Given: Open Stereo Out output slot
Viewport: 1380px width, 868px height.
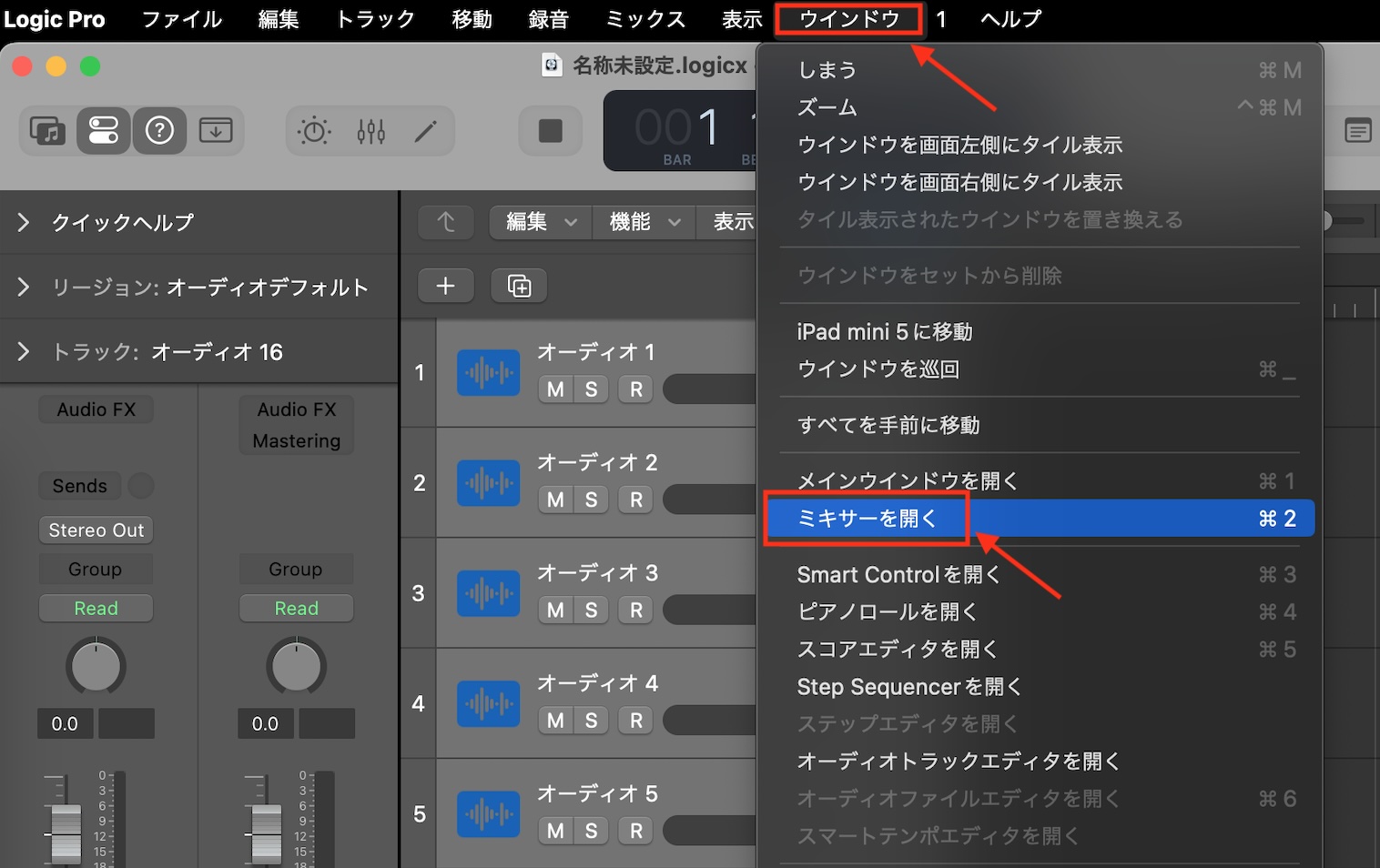Looking at the screenshot, I should tap(96, 530).
